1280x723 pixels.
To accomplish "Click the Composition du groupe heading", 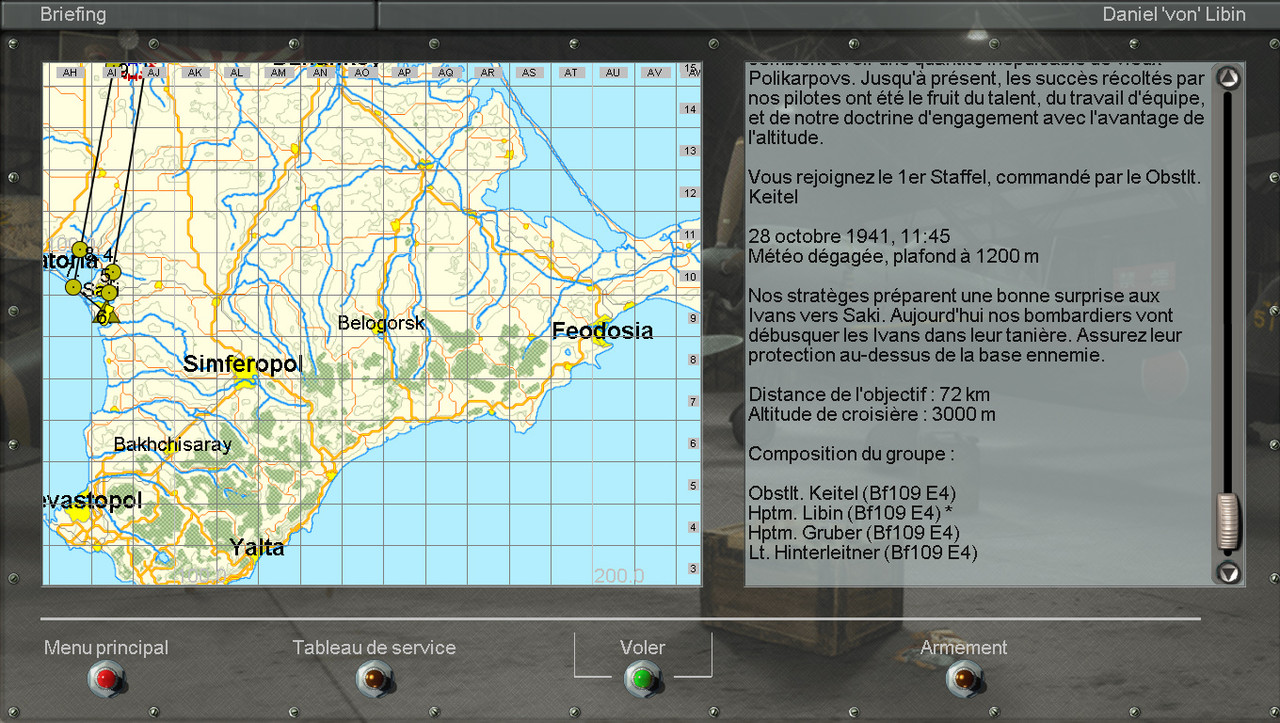I will (851, 453).
